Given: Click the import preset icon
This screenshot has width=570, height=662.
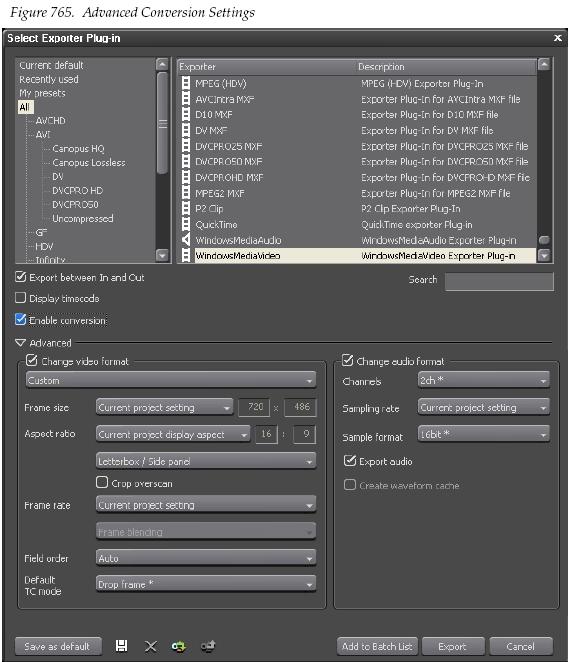Looking at the screenshot, I should click(x=179, y=646).
